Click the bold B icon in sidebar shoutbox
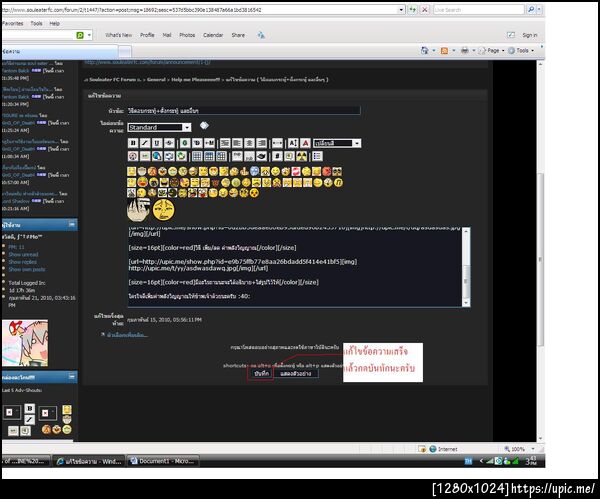 pos(30,409)
